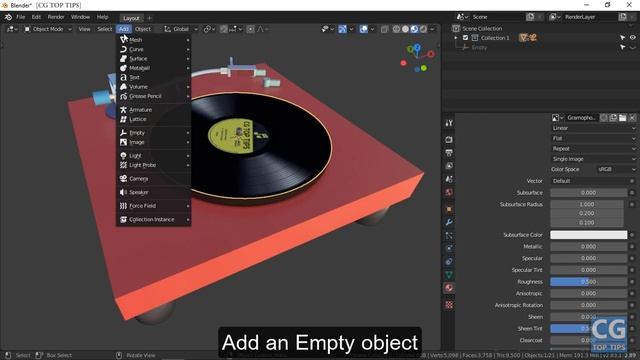
Task: Switch to solid viewport shading
Action: pos(405,29)
